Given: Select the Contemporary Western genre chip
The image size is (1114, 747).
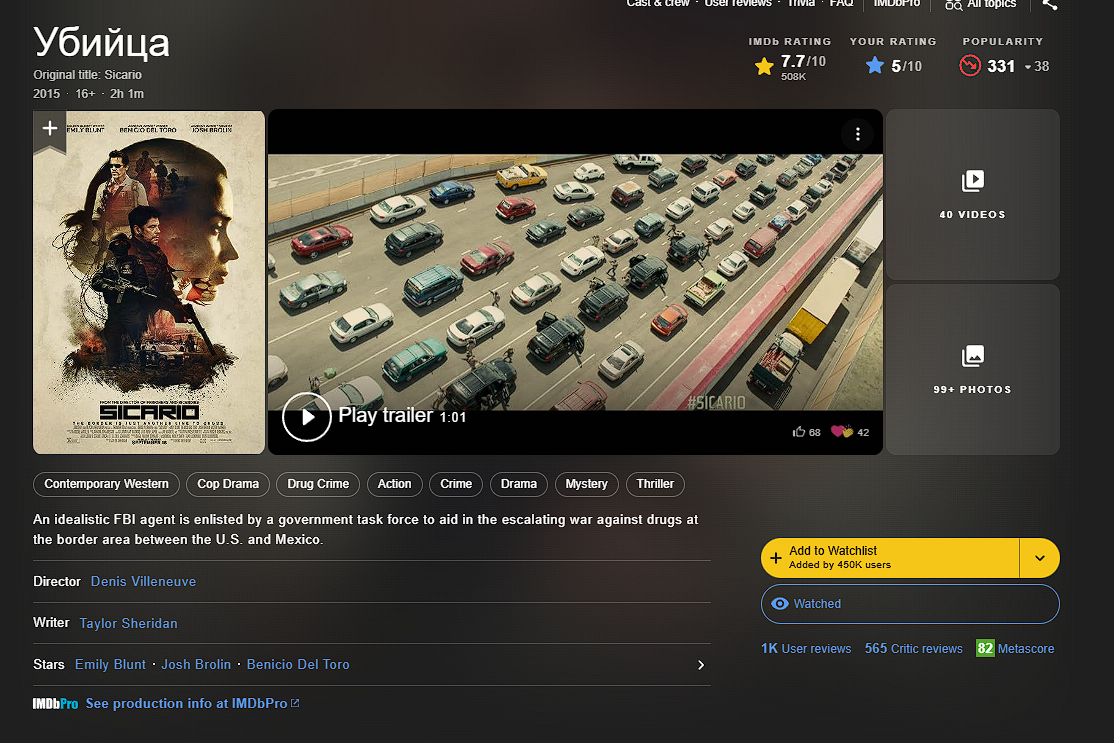Looking at the screenshot, I should (x=107, y=484).
